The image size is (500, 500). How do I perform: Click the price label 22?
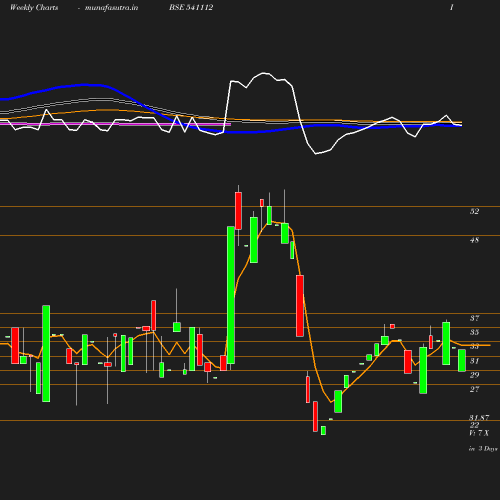coord(474,425)
